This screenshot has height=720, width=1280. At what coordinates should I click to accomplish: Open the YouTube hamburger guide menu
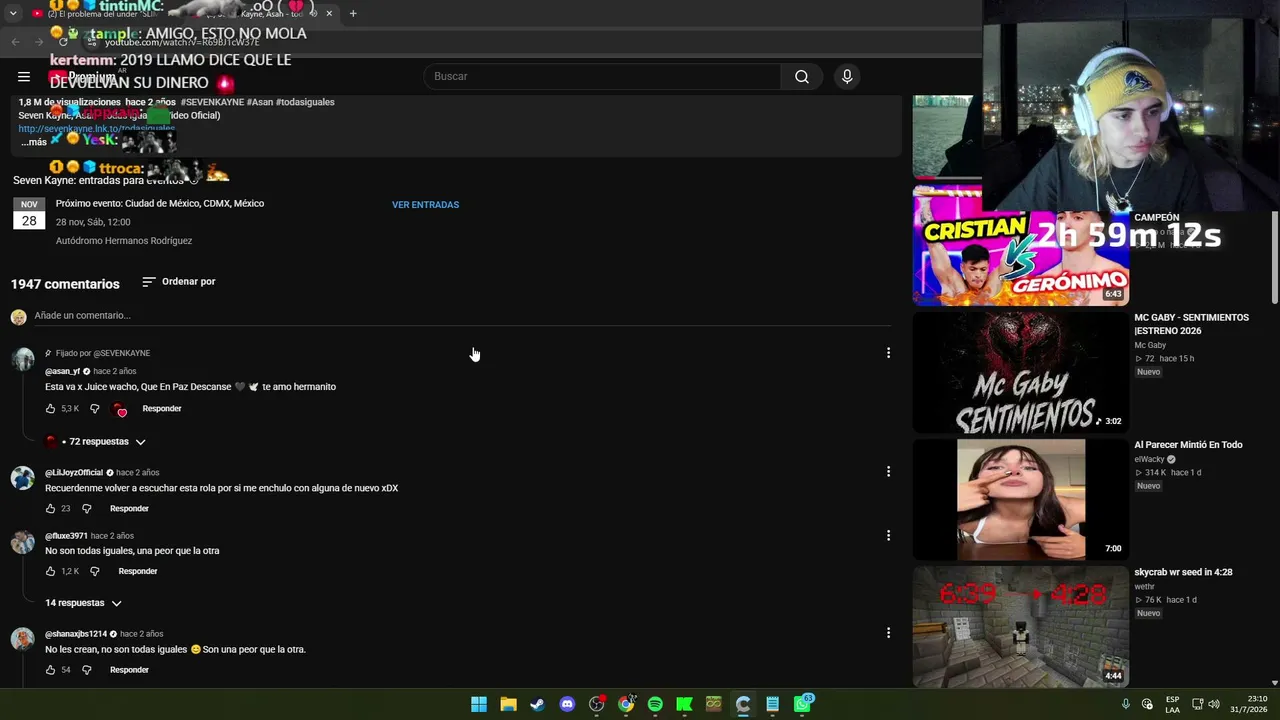click(x=24, y=76)
